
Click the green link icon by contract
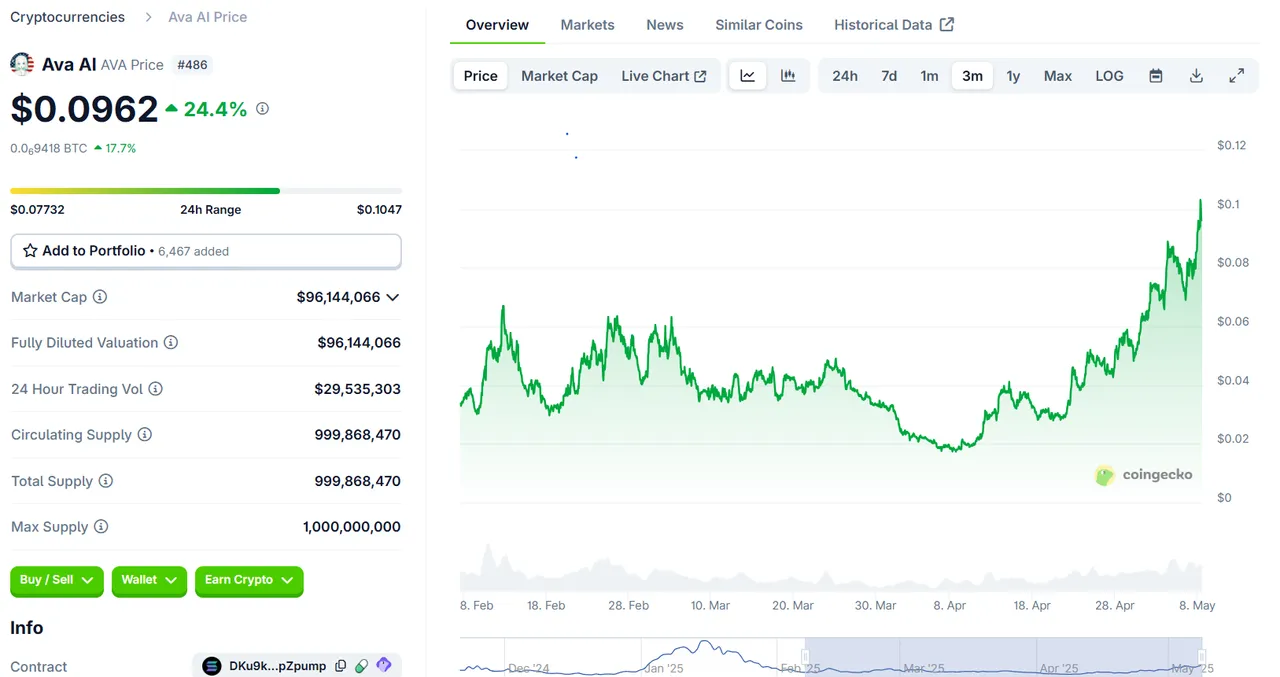tap(362, 666)
